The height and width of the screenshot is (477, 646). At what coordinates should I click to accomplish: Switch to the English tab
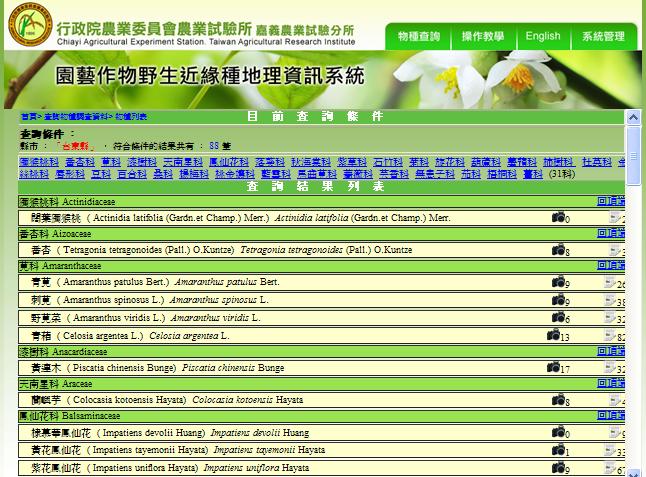click(x=543, y=36)
